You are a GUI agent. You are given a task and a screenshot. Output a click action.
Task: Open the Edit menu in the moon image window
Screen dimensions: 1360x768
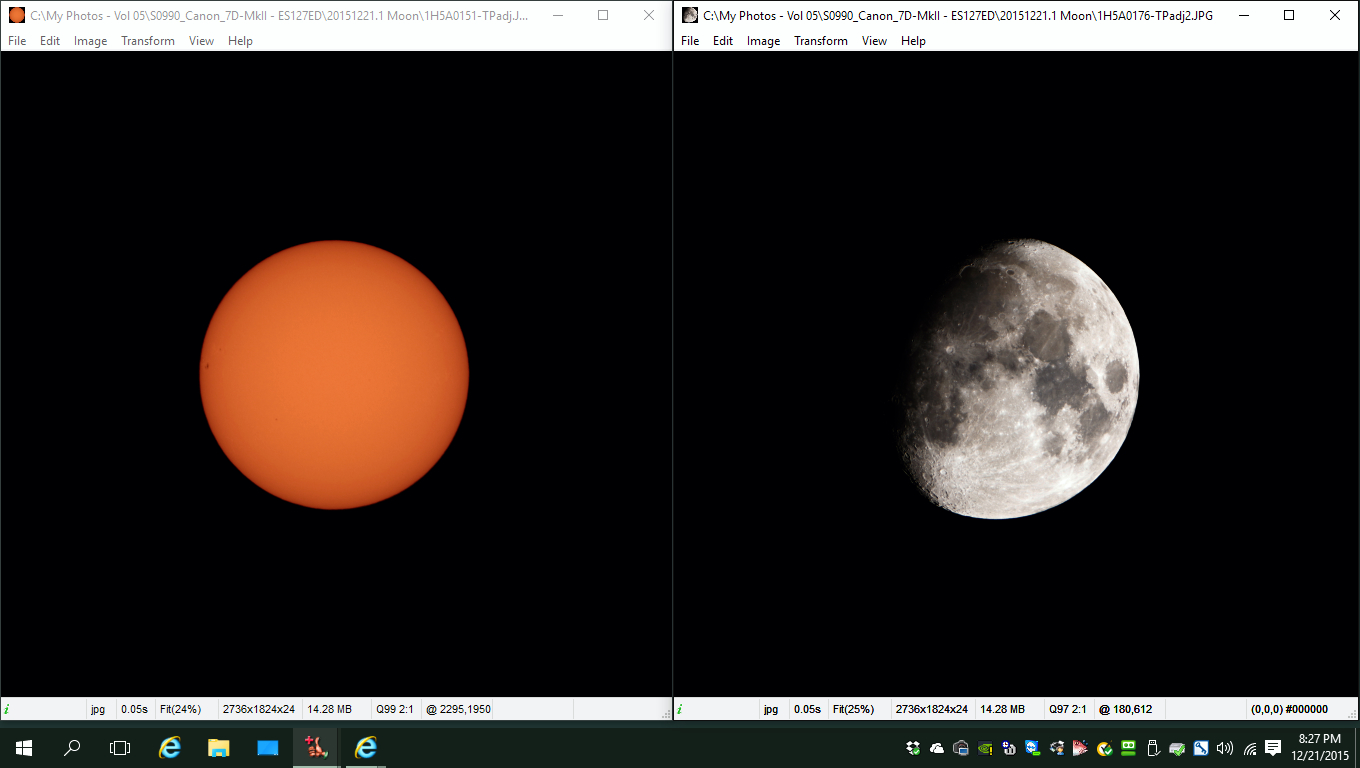coord(723,41)
